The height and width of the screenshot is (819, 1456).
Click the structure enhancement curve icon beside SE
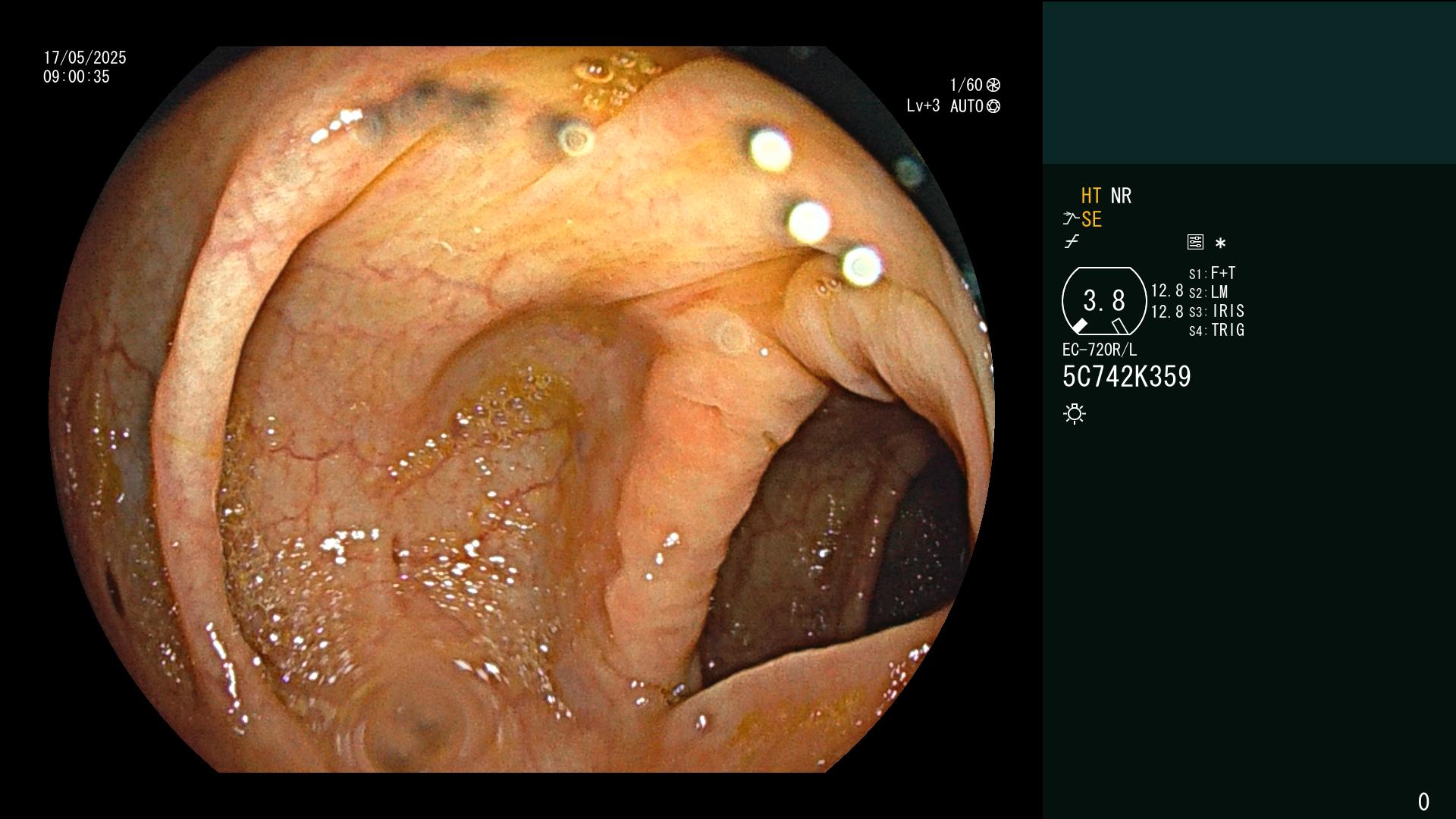click(x=1071, y=219)
